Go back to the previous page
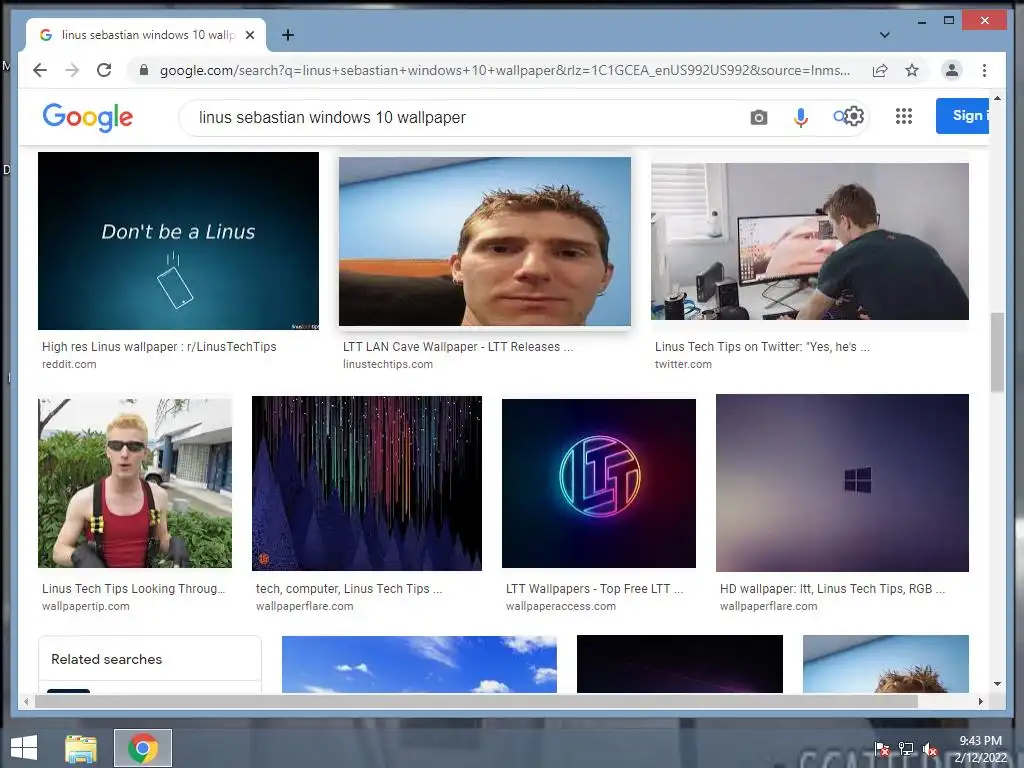This screenshot has width=1024, height=768. click(40, 70)
